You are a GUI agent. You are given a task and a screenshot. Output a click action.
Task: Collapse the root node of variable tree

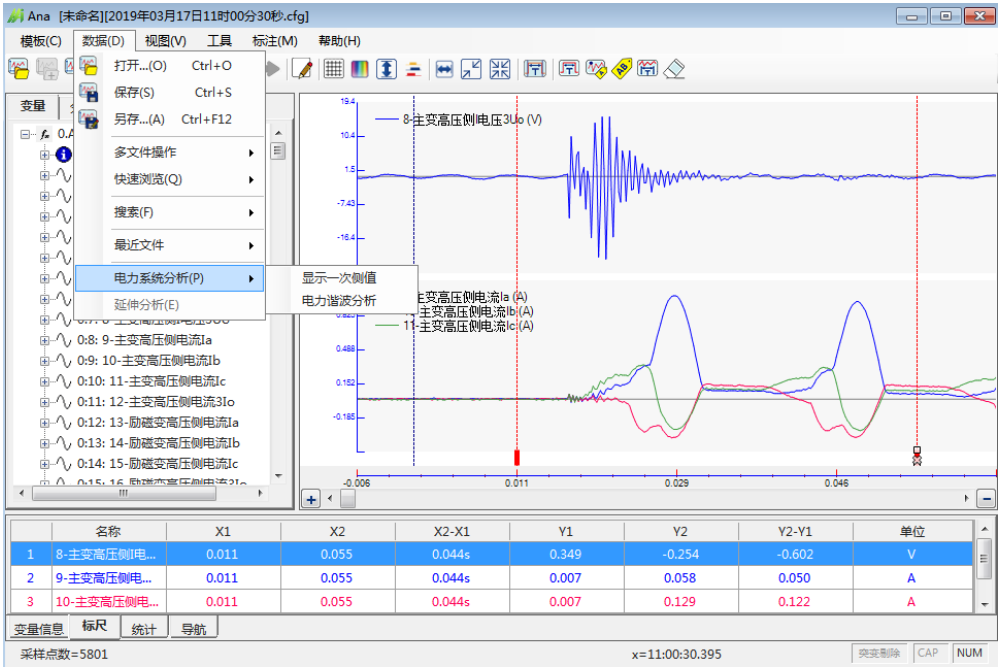pyautogui.click(x=25, y=134)
